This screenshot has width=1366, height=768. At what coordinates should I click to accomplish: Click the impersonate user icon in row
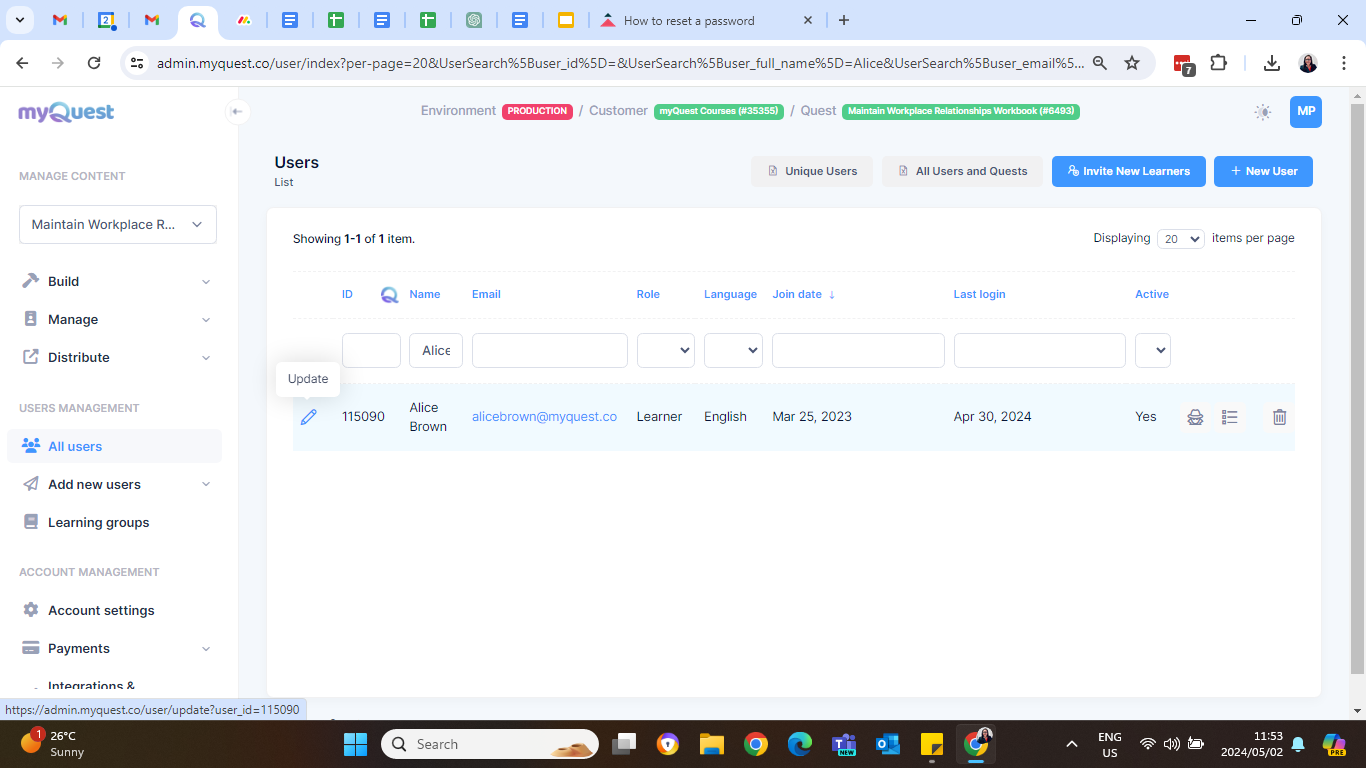1194,417
